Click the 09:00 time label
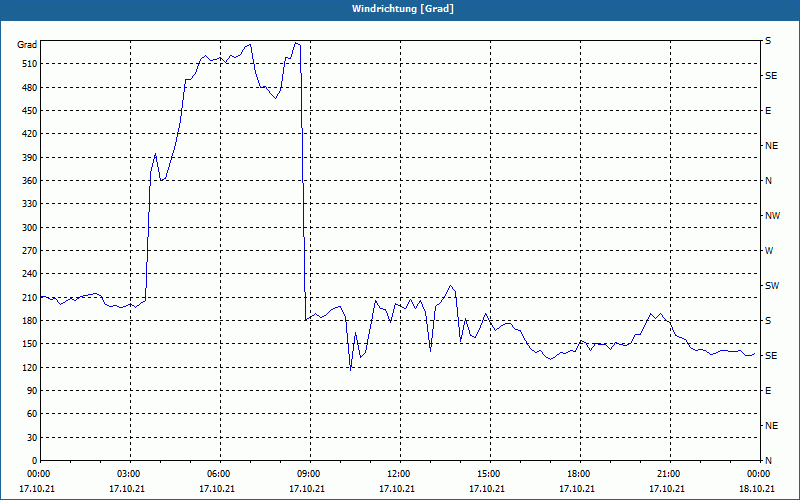 pos(310,474)
